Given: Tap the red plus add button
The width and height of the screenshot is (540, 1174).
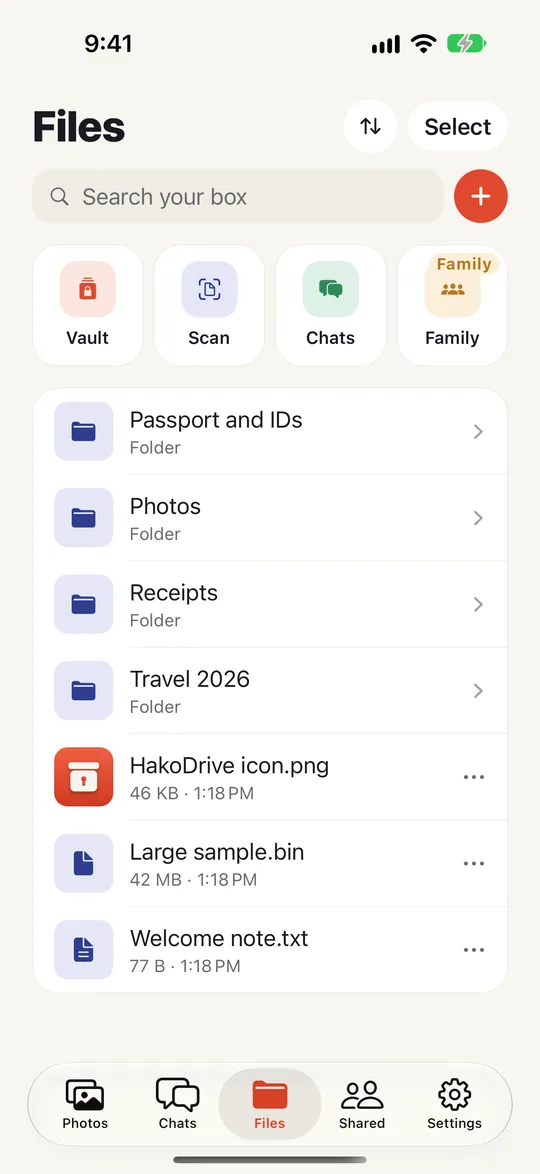Looking at the screenshot, I should pos(481,196).
